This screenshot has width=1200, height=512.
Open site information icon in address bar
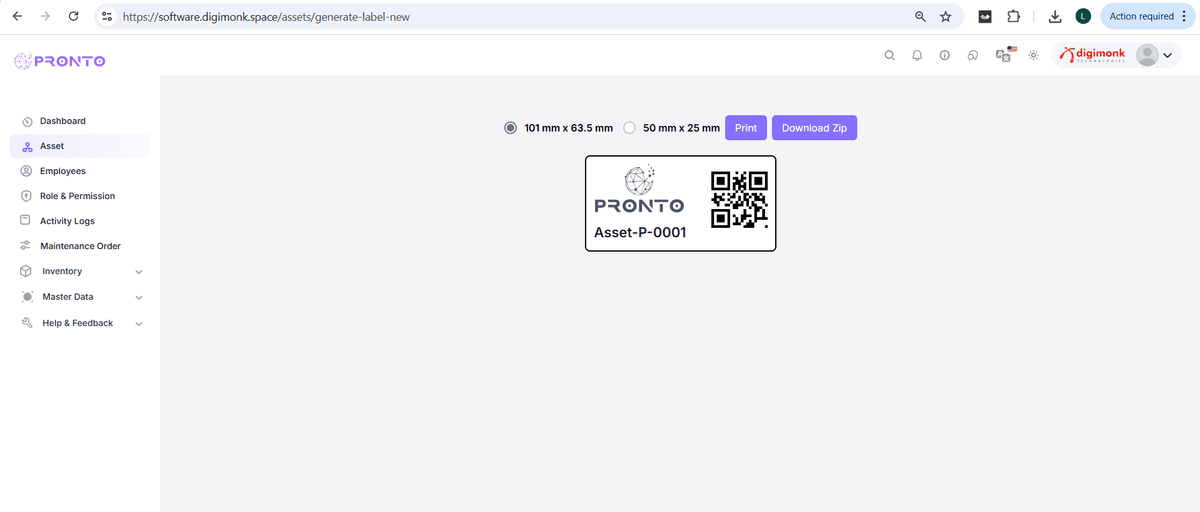pos(108,17)
